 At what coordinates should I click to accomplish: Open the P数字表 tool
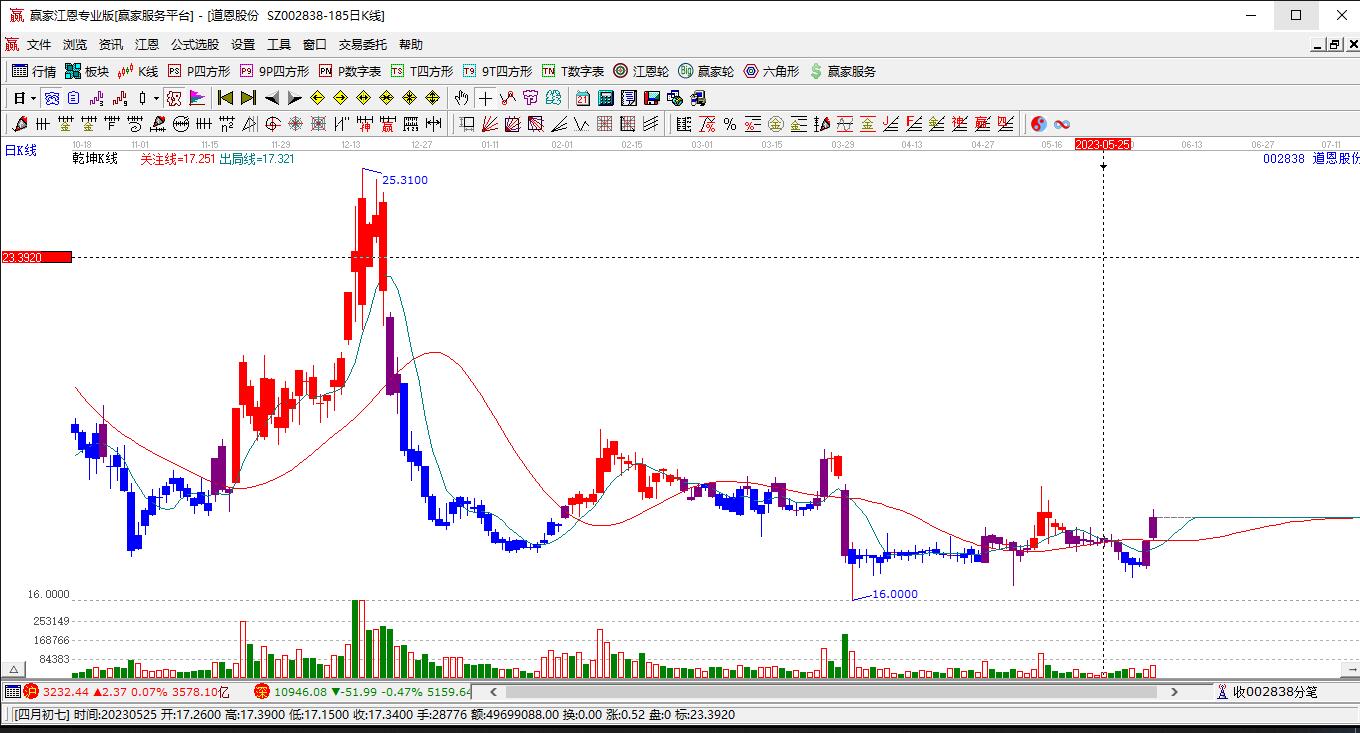(x=350, y=71)
